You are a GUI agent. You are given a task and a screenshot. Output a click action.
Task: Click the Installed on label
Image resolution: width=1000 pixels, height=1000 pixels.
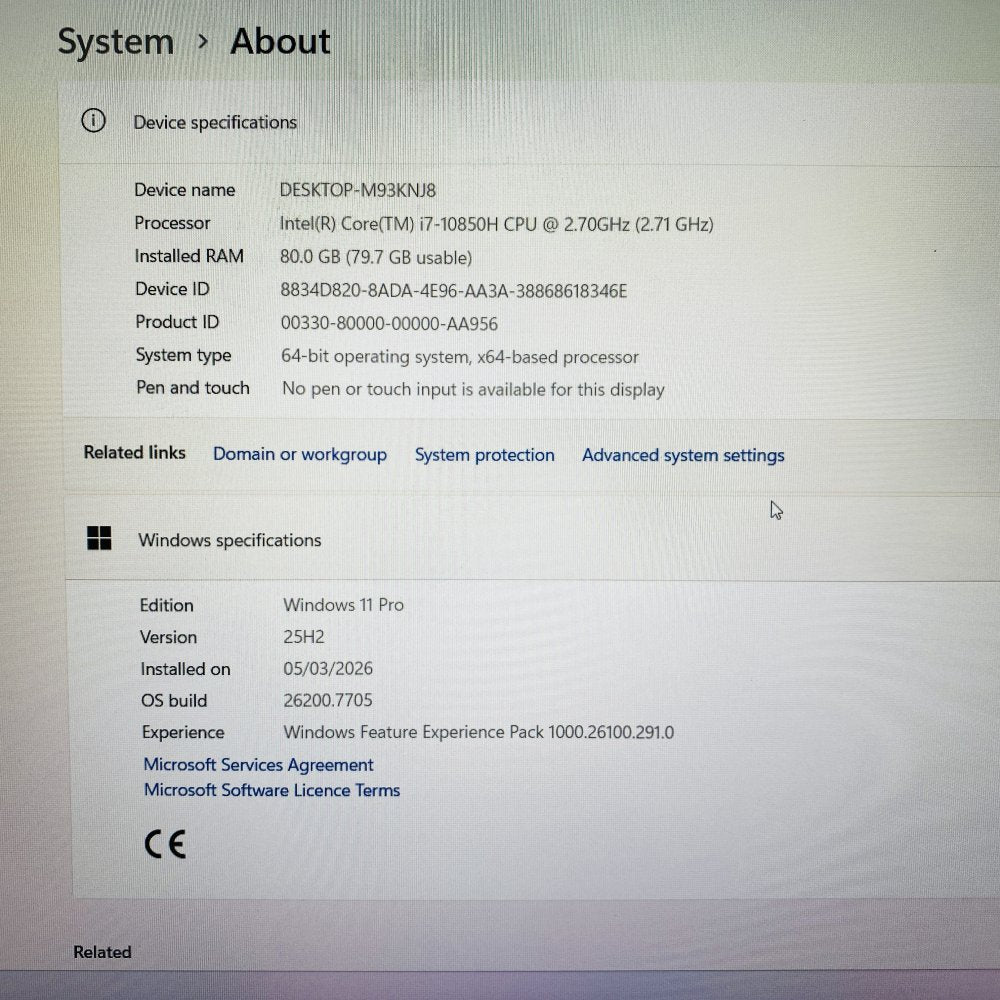click(x=186, y=669)
